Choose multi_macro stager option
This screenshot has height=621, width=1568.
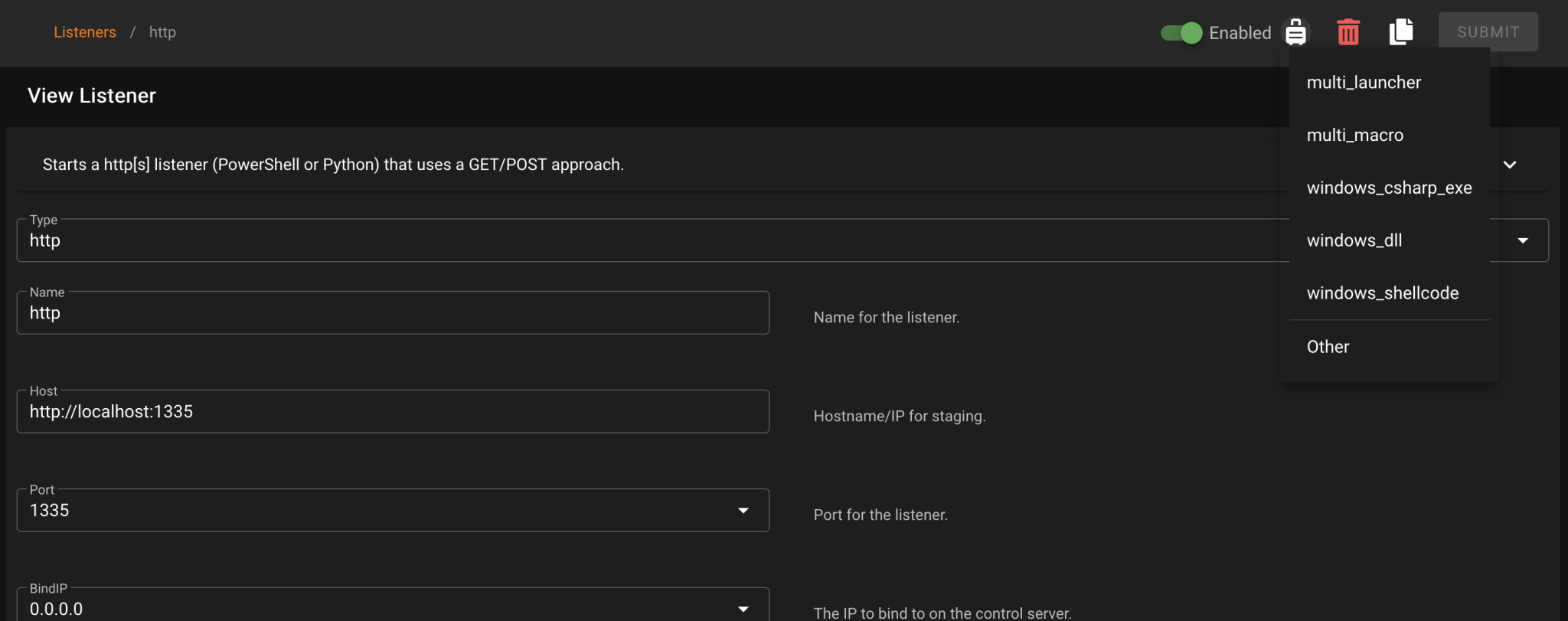click(1355, 136)
